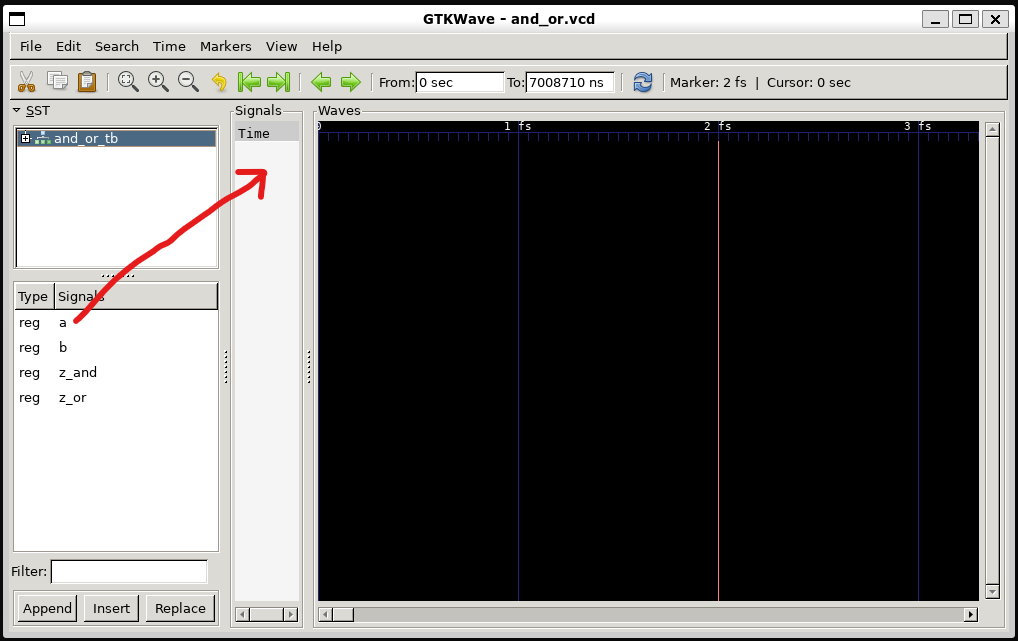Click the waves vertical scrollbar down arrow
This screenshot has width=1018, height=641.
pos(992,592)
